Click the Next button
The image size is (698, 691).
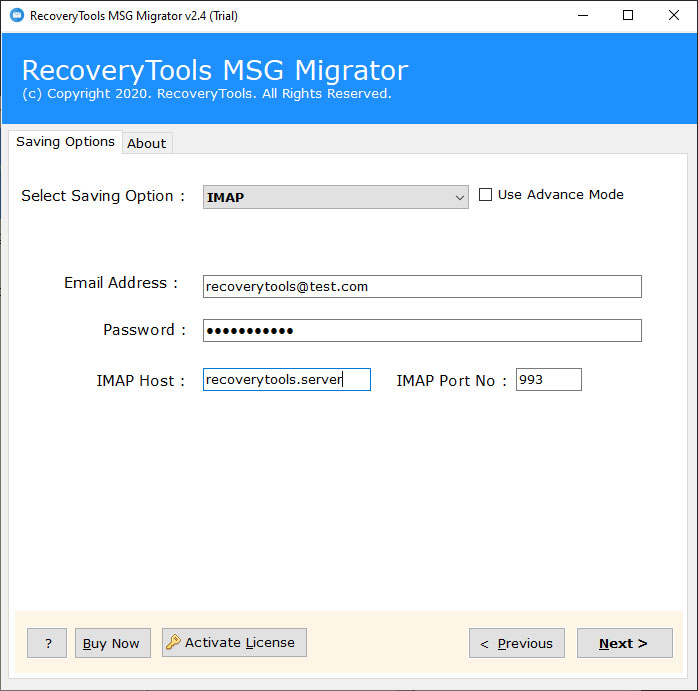pos(625,643)
